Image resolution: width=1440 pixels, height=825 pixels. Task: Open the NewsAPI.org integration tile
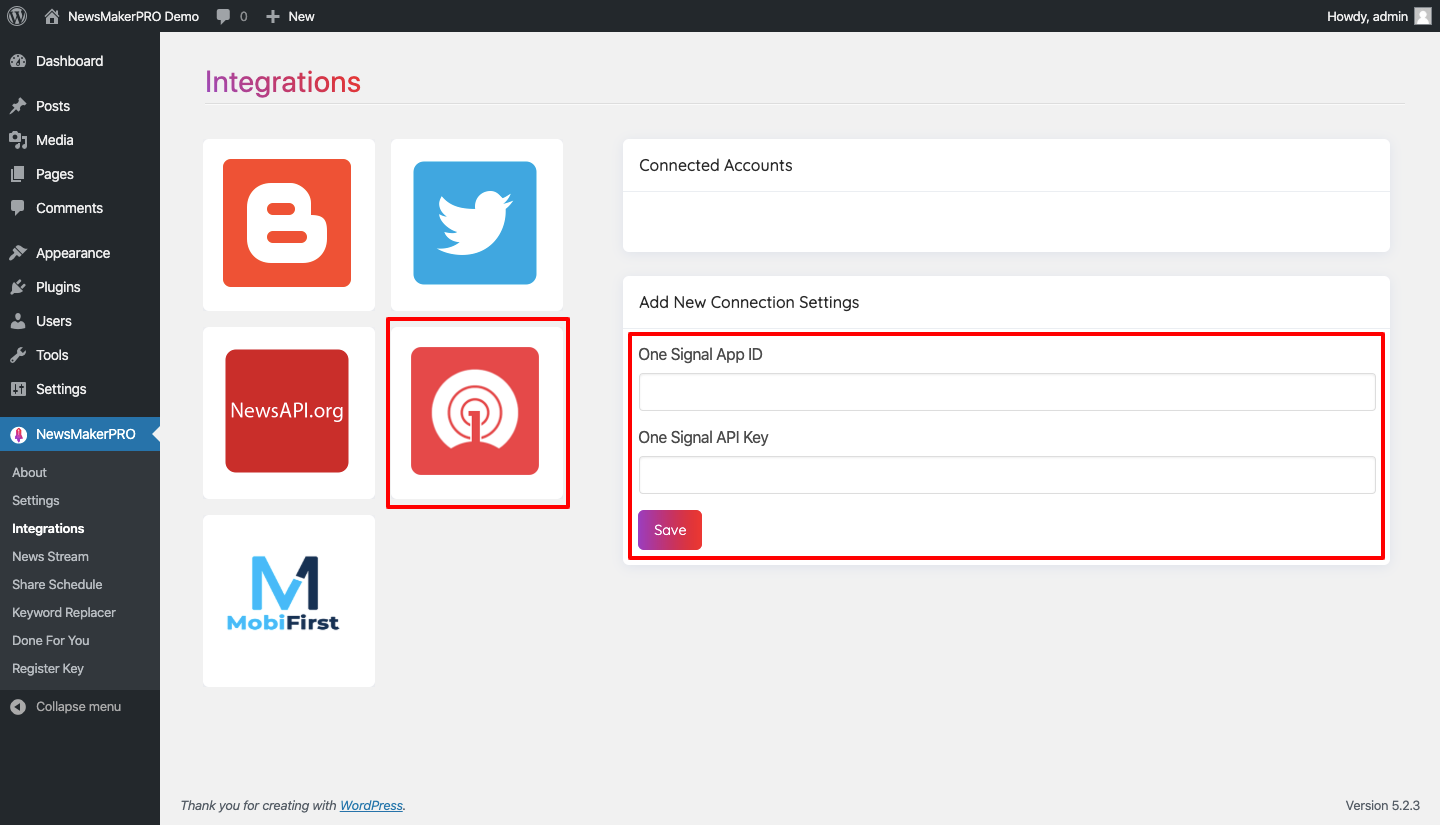288,412
